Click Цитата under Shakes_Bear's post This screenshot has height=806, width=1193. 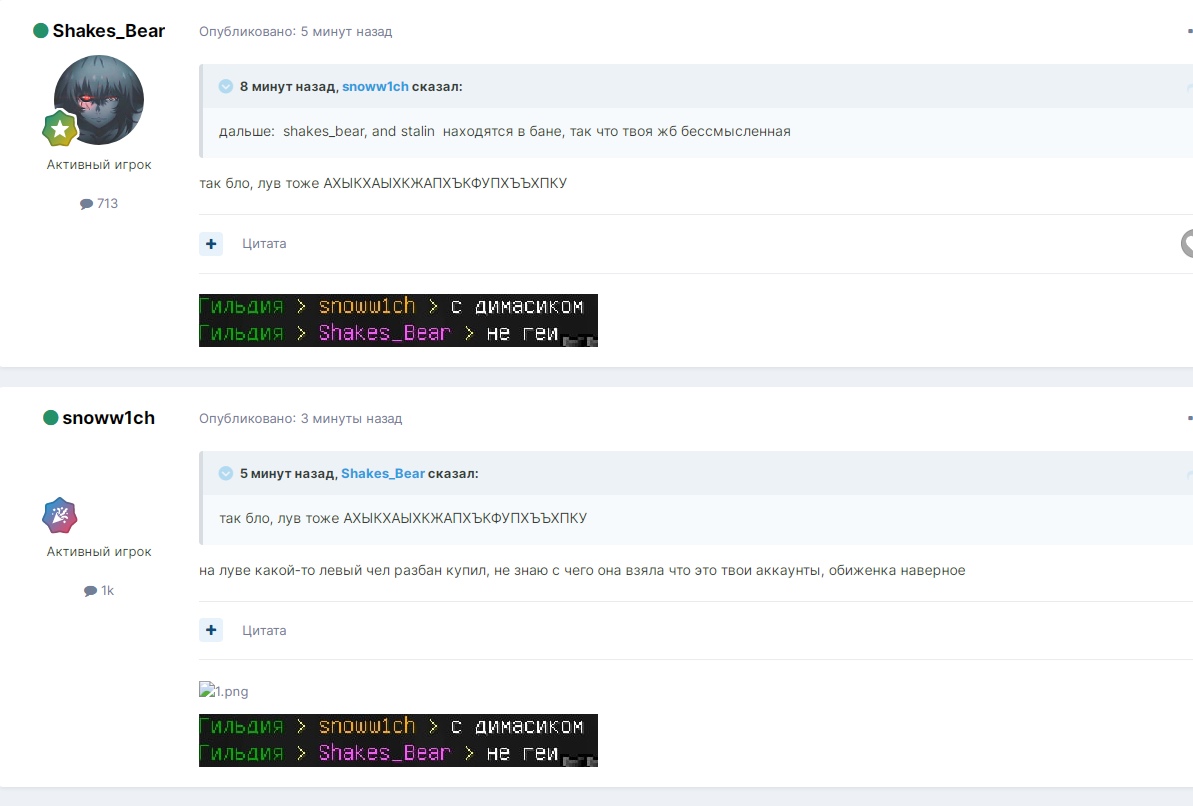(x=264, y=244)
